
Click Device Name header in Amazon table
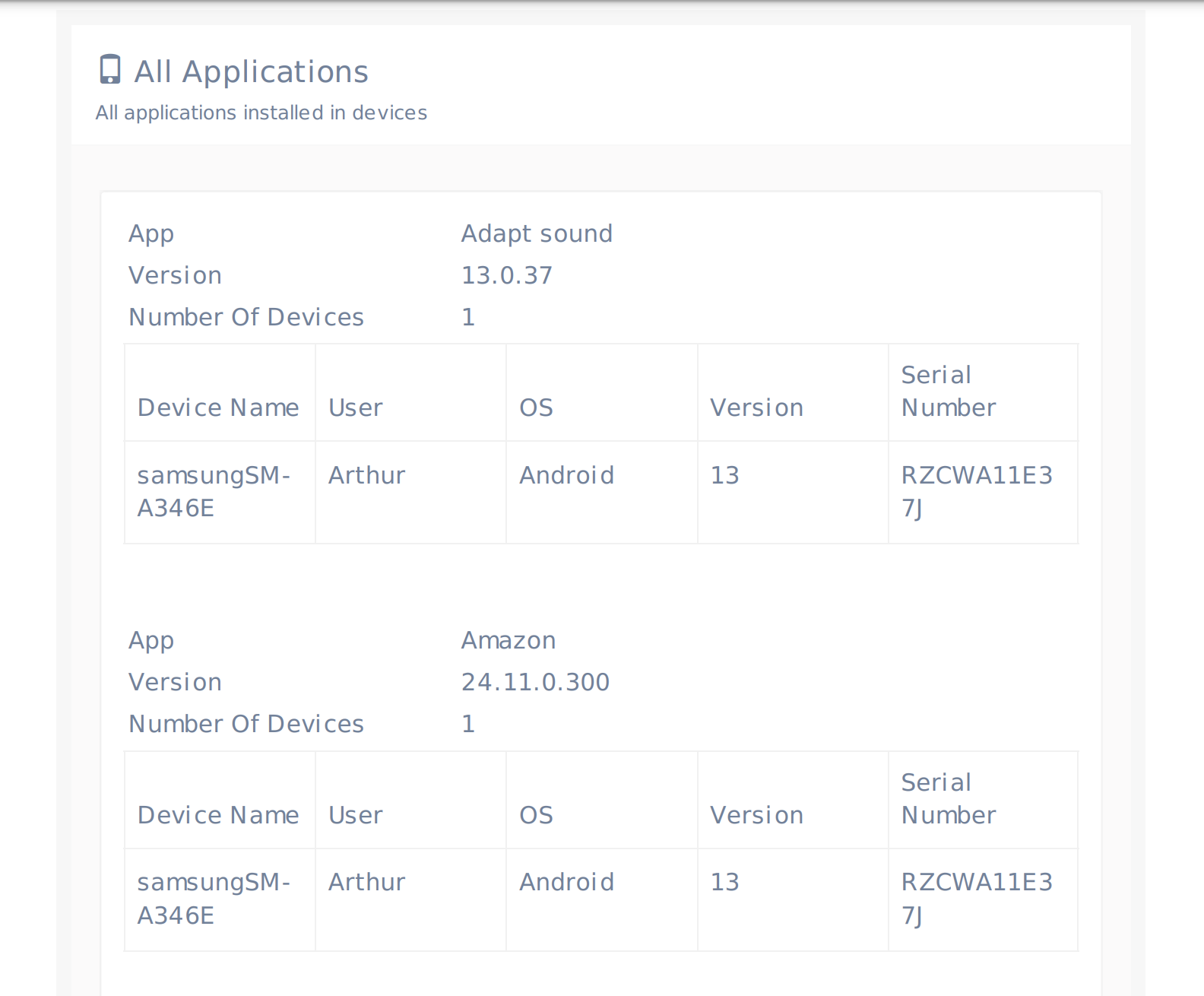(218, 815)
